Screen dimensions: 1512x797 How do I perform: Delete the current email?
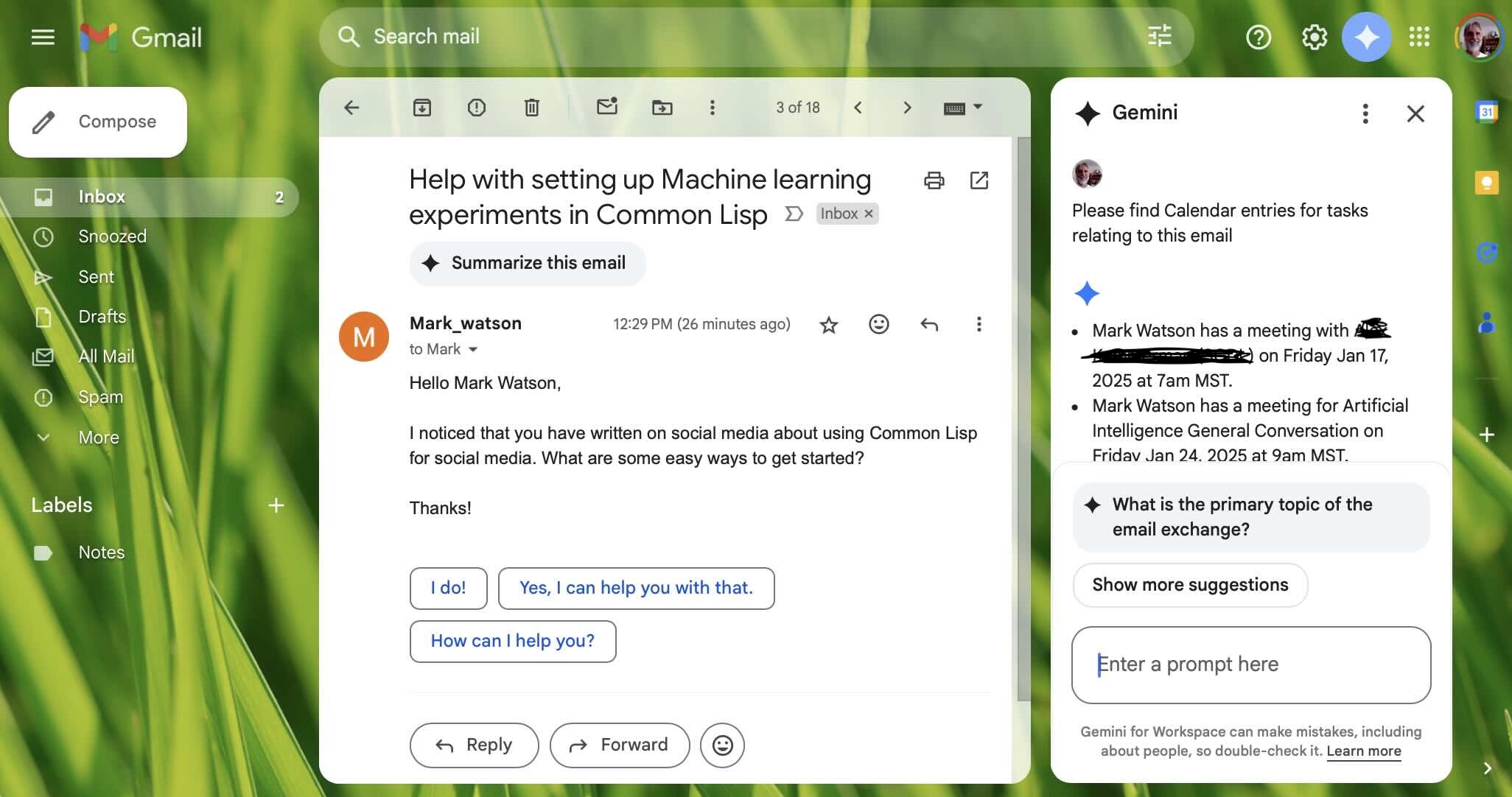tap(532, 108)
